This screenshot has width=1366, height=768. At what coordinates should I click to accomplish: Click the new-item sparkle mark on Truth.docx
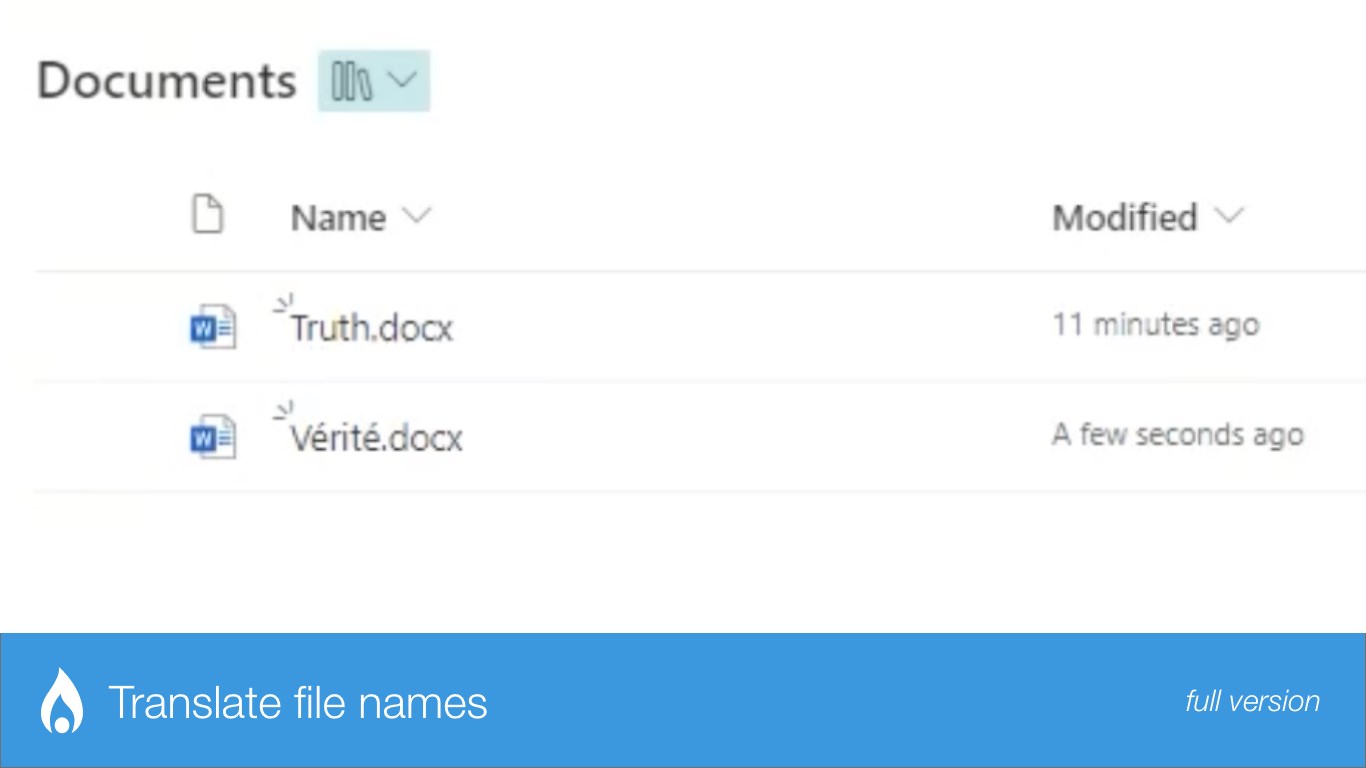point(283,302)
